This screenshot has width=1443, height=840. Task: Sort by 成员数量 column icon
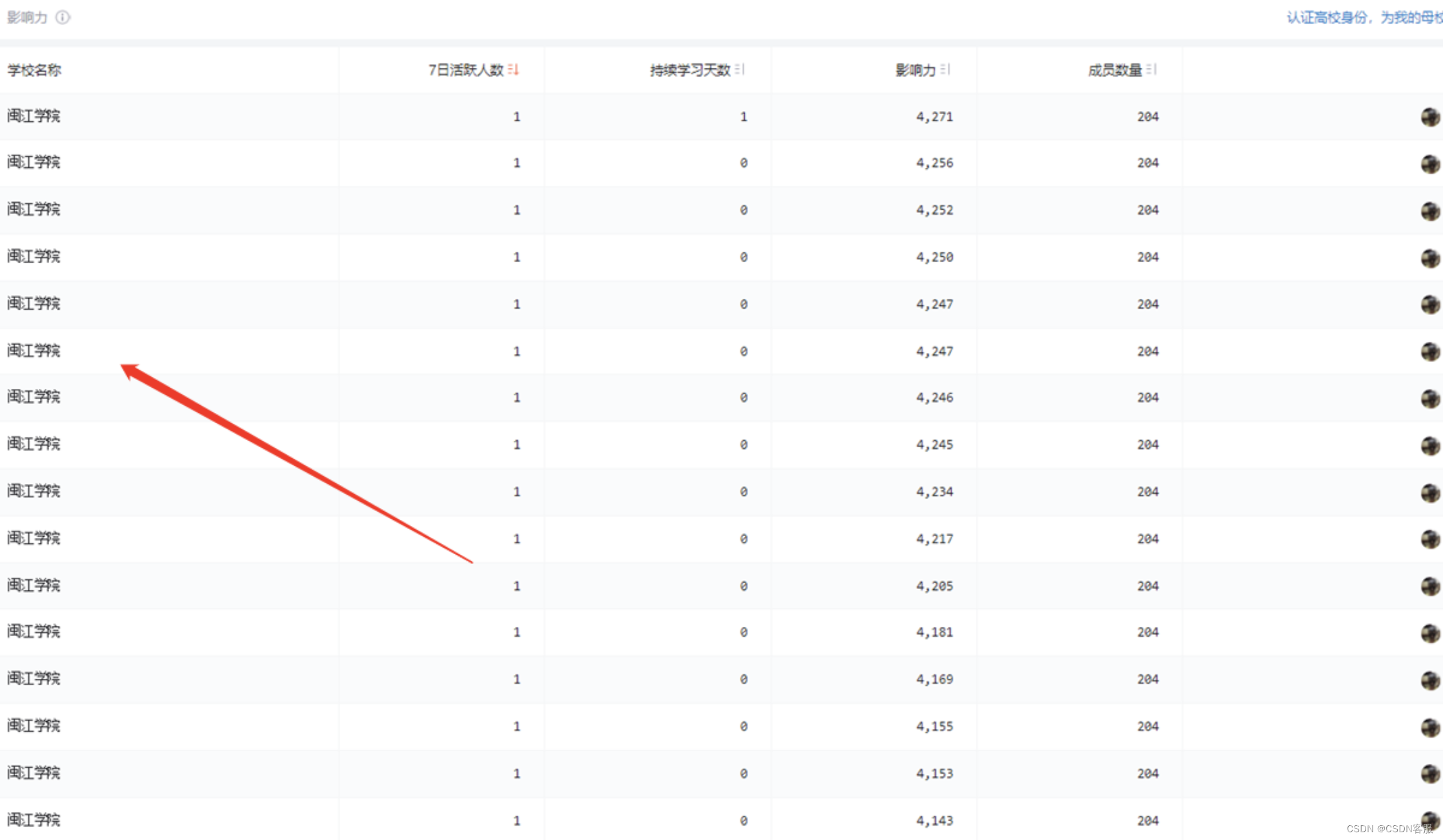tap(1151, 69)
